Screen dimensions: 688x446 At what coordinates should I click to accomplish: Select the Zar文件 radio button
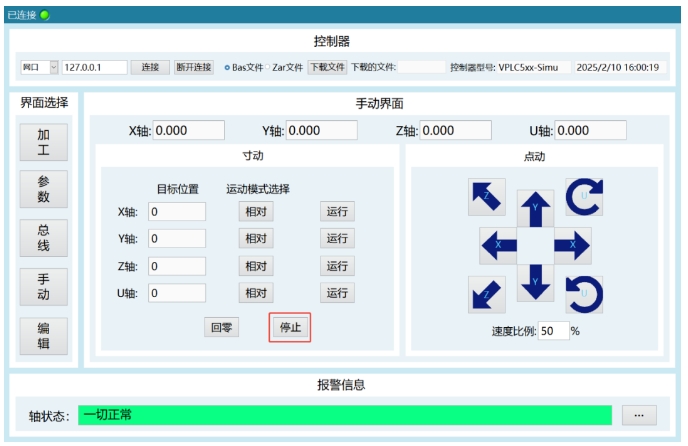267,67
